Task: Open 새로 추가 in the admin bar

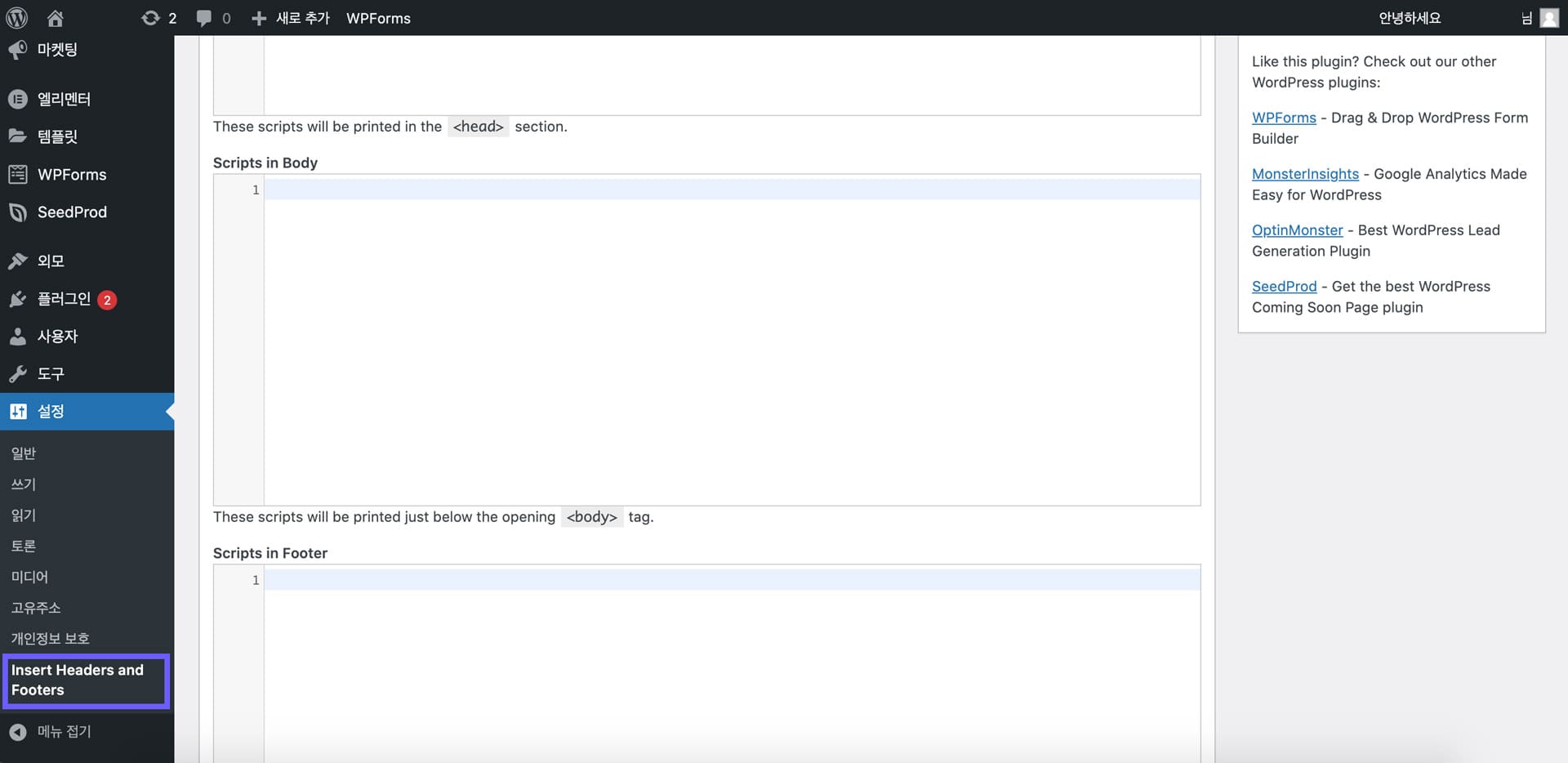Action: pos(302,18)
